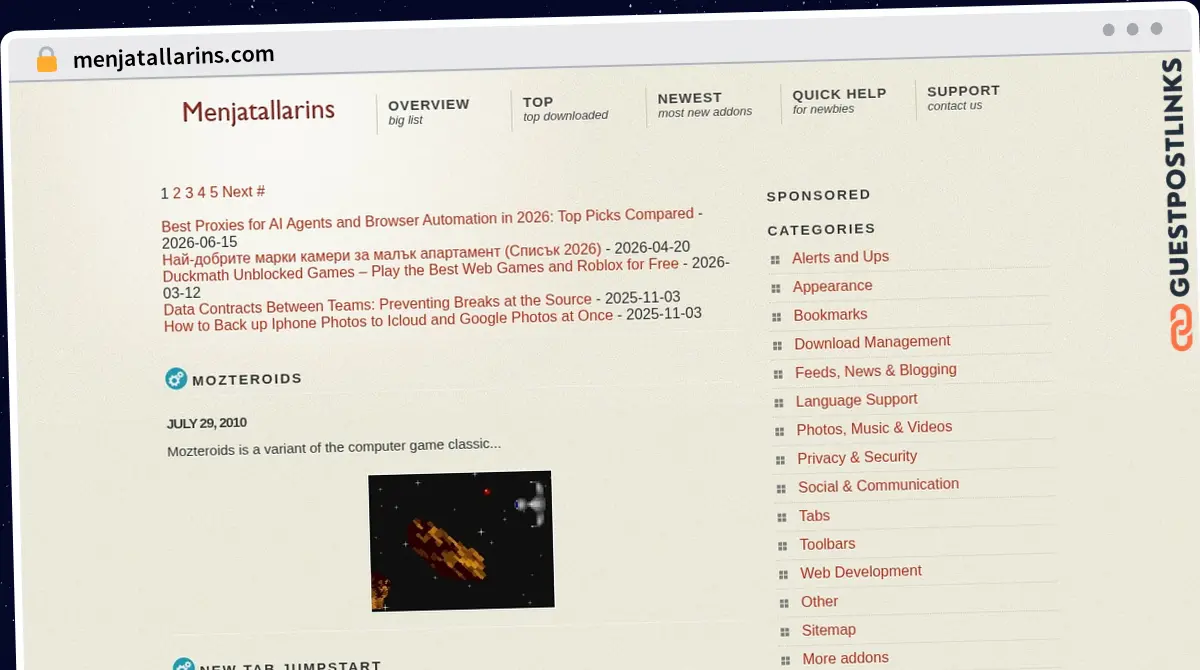The width and height of the screenshot is (1200, 670).
Task: Open the Tabs category
Action: tap(814, 516)
